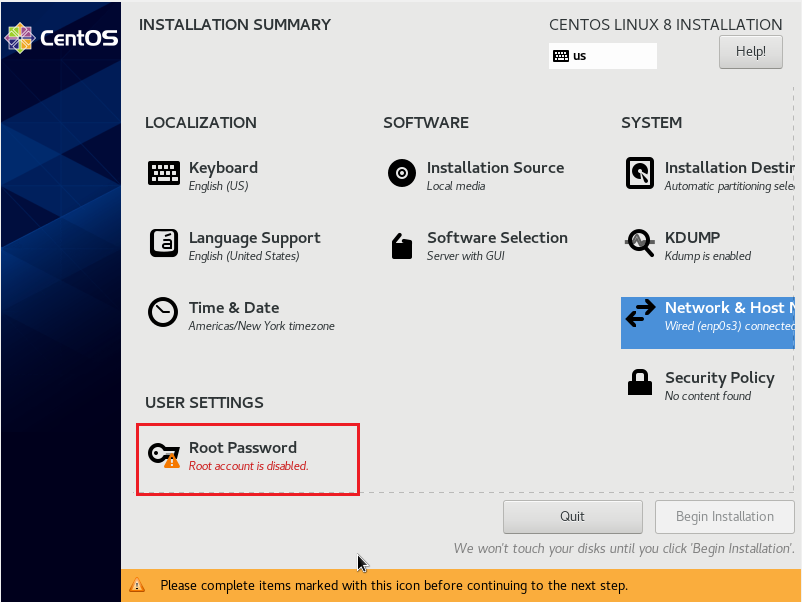Screen dimensions: 802x602
Task: Click the 'Please complete items' warning message
Action: pos(394,586)
